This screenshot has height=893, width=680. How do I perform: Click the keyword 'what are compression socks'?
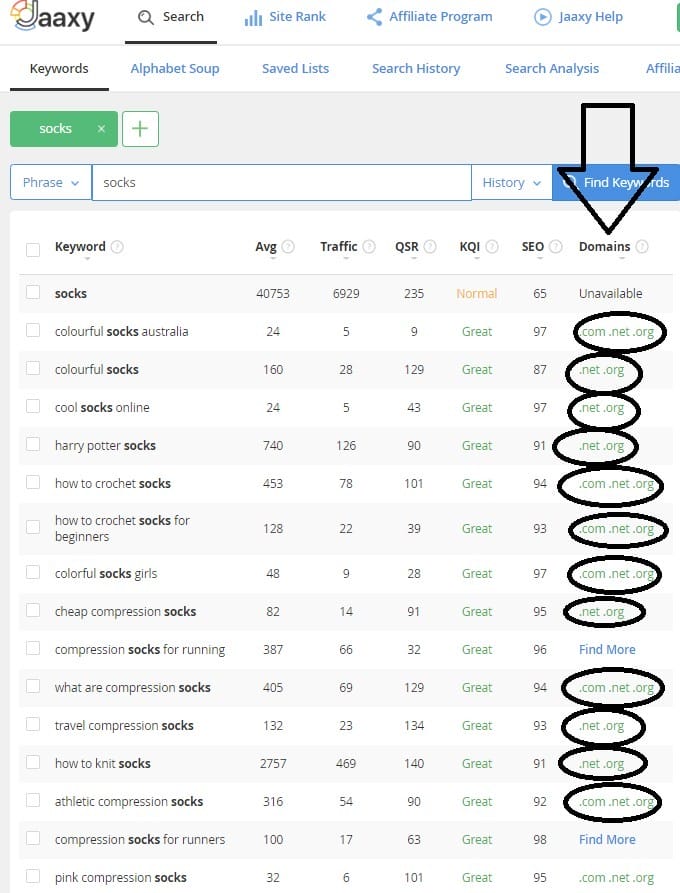pyautogui.click(x=133, y=687)
